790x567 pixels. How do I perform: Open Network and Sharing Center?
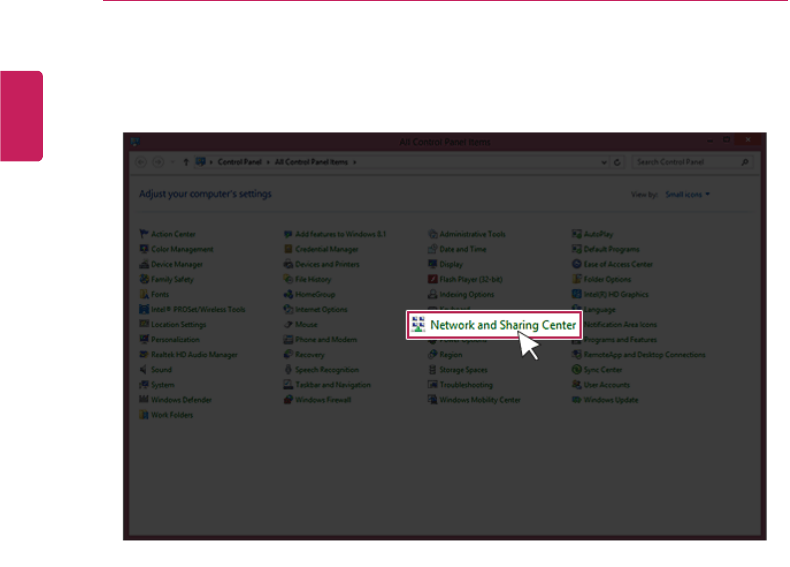pyautogui.click(x=494, y=325)
